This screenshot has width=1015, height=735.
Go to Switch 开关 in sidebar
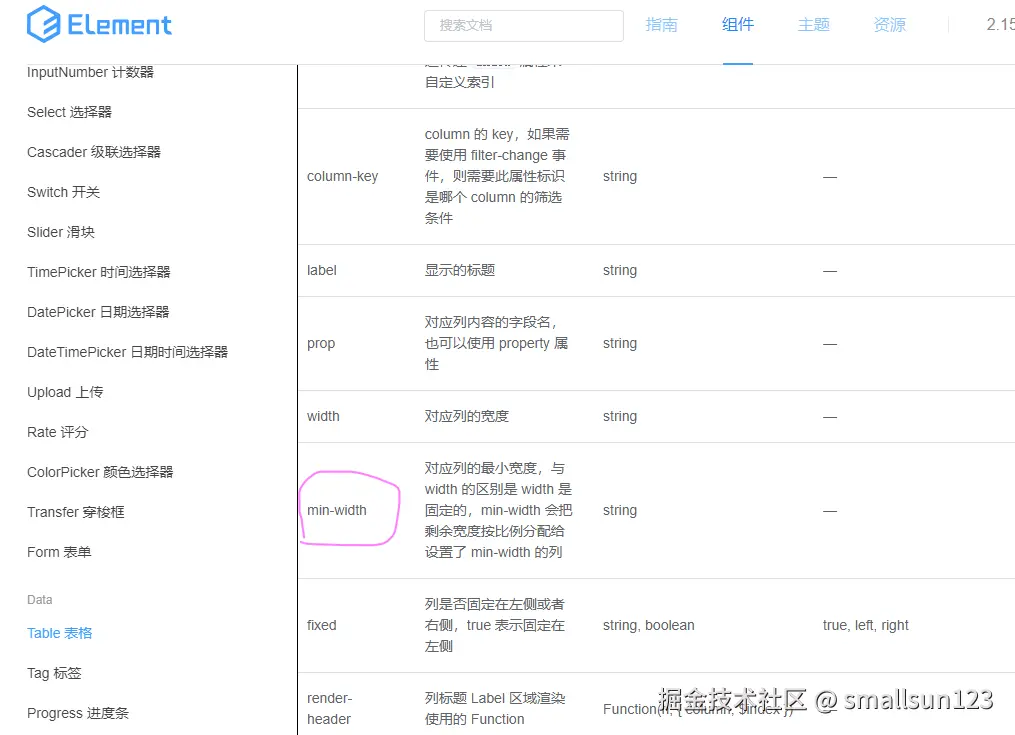[63, 192]
